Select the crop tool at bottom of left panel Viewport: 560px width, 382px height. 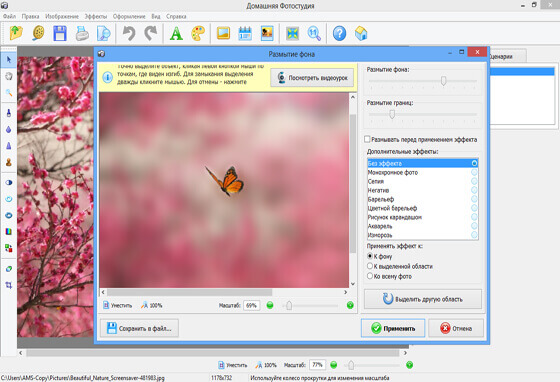9,285
